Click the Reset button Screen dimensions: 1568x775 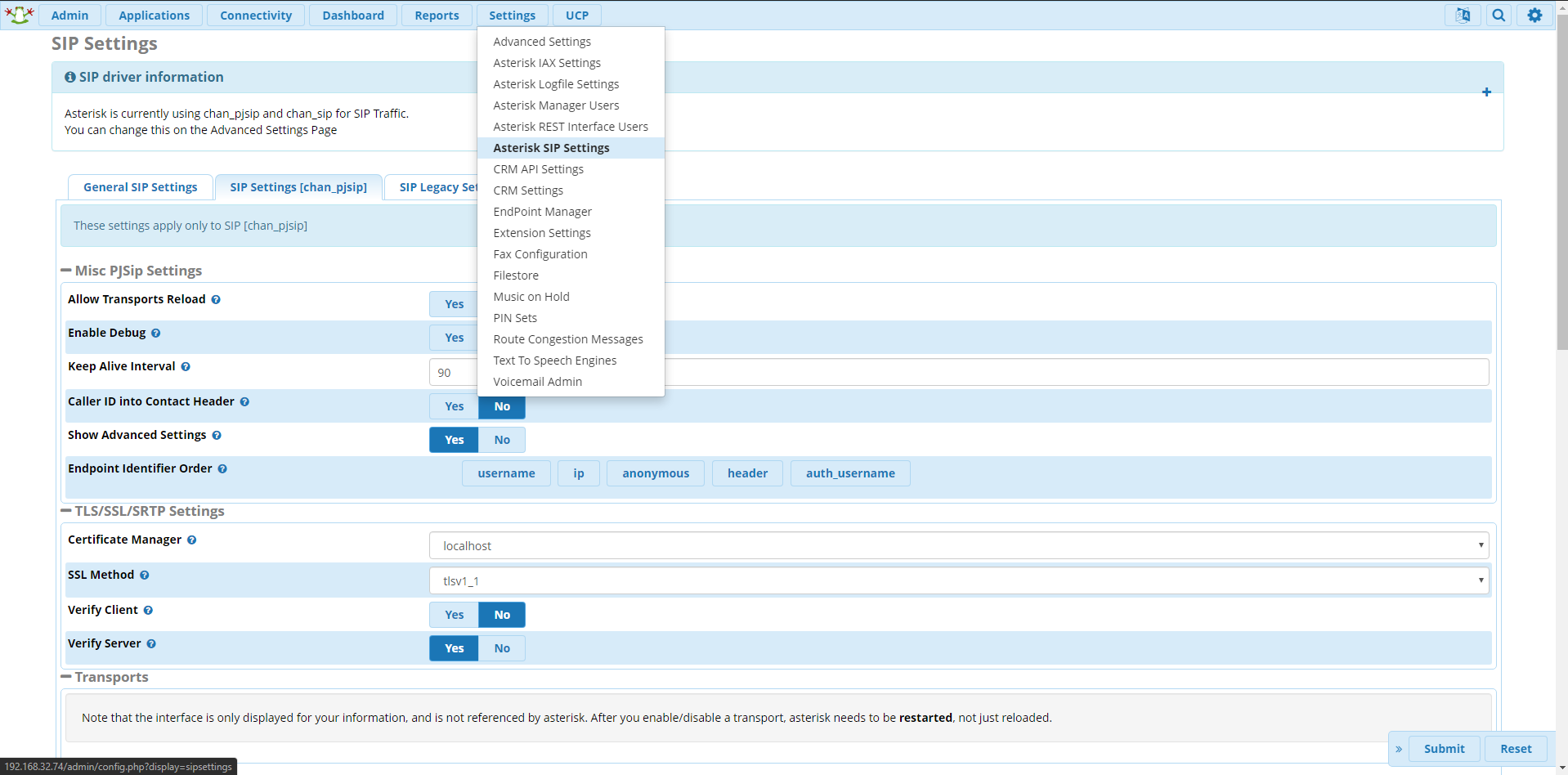1515,749
